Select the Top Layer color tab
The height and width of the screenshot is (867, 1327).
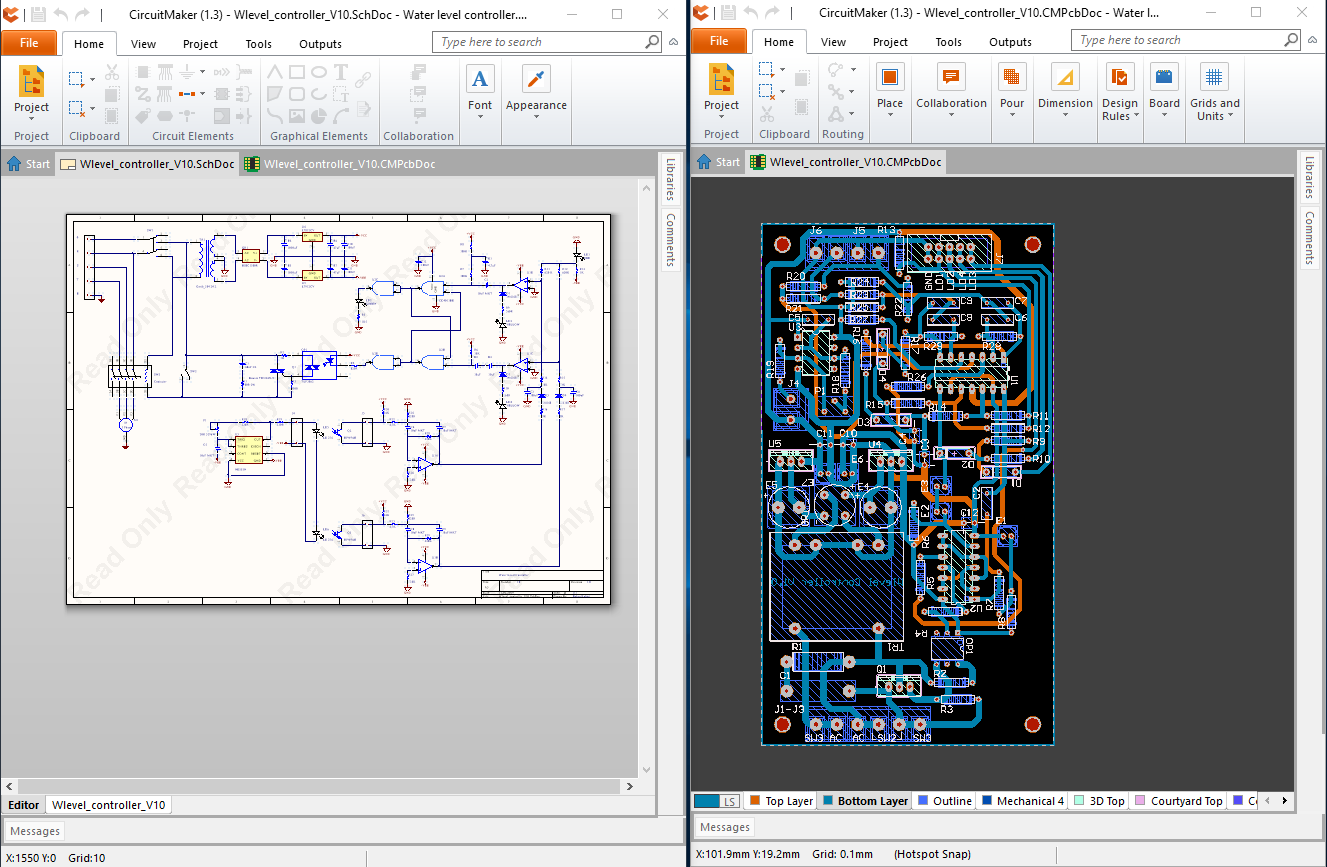(781, 801)
